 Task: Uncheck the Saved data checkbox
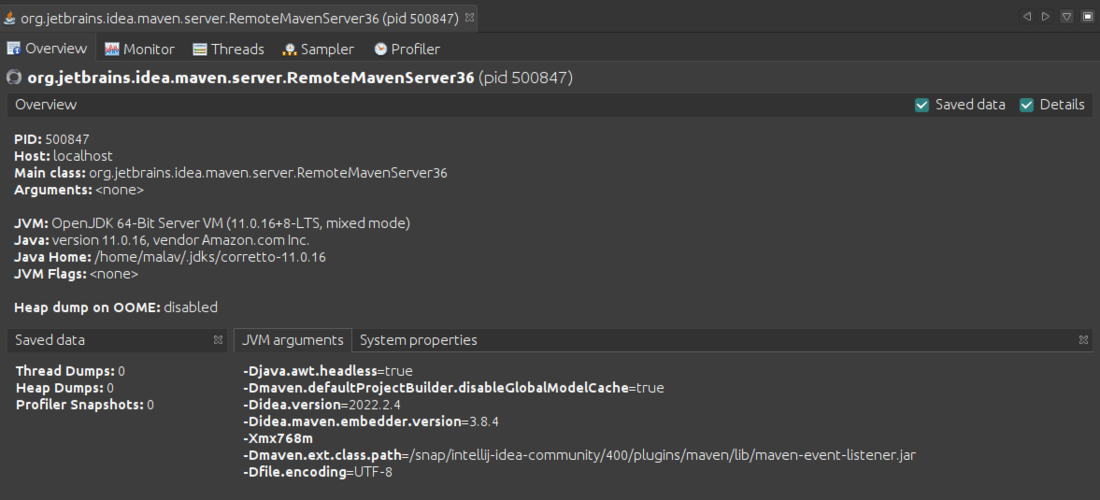922,105
